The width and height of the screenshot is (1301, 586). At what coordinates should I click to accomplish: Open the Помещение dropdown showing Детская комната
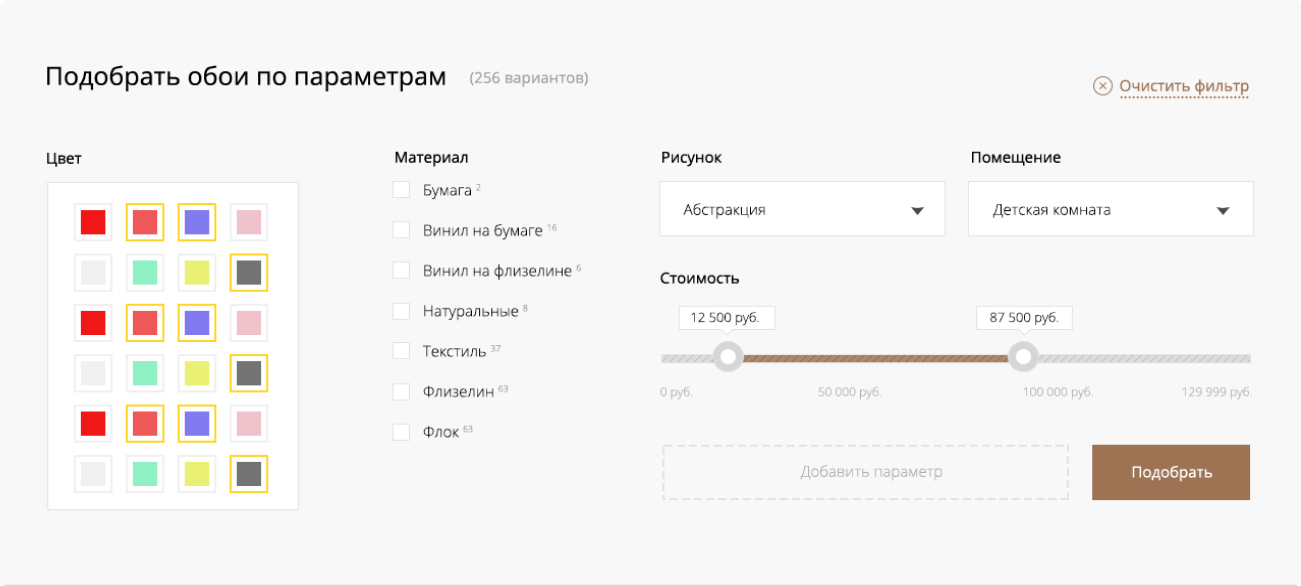point(1111,209)
